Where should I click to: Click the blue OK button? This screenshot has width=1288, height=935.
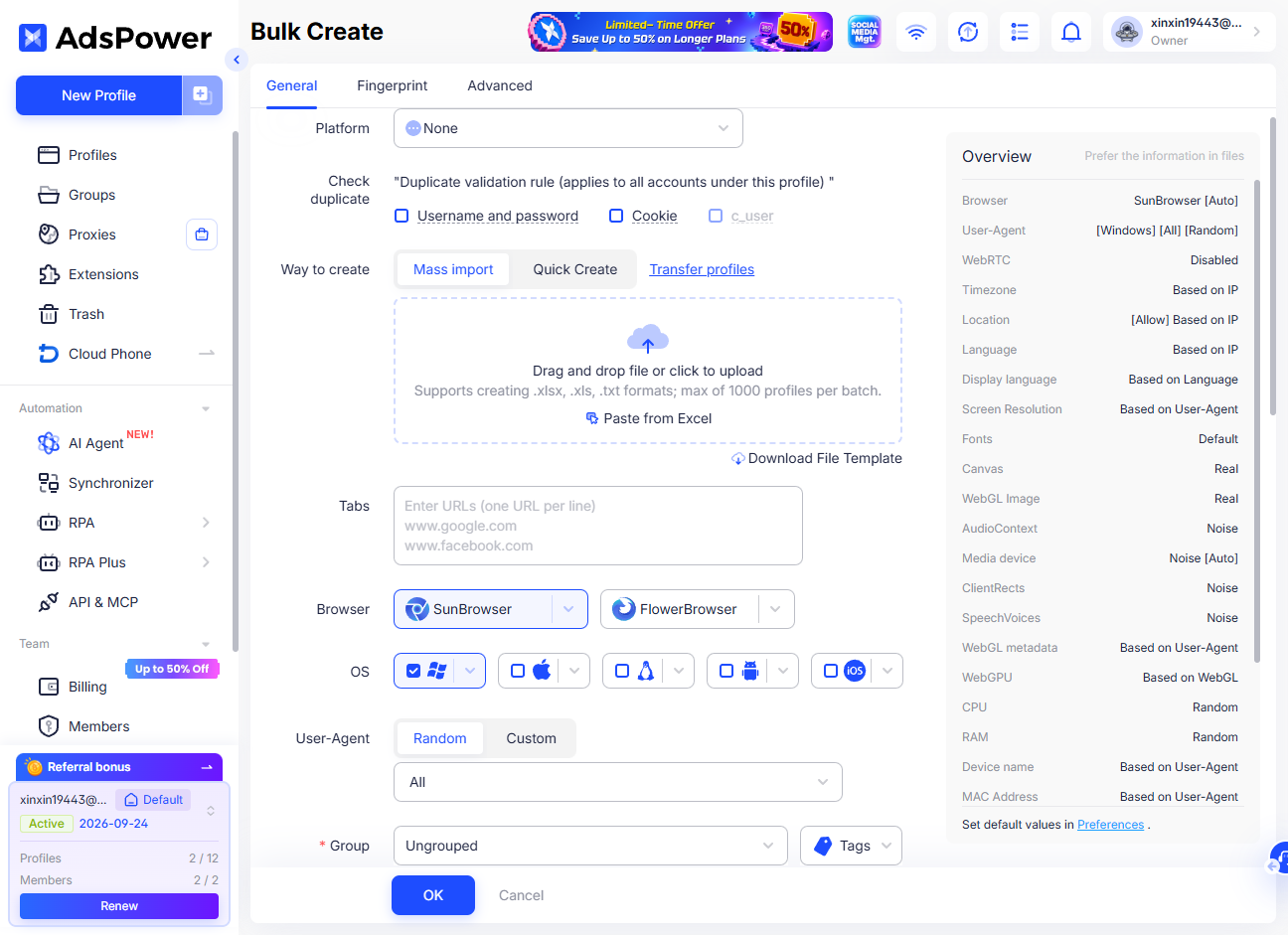(433, 895)
